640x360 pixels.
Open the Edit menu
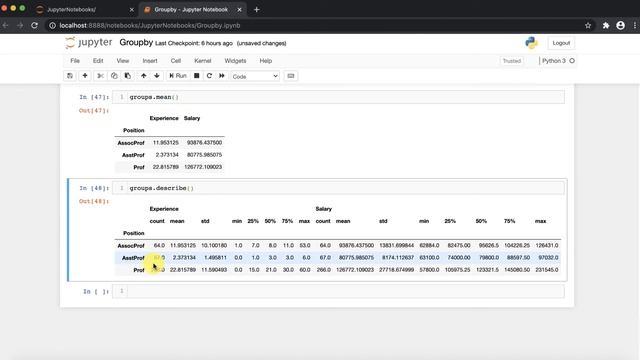[x=98, y=61]
